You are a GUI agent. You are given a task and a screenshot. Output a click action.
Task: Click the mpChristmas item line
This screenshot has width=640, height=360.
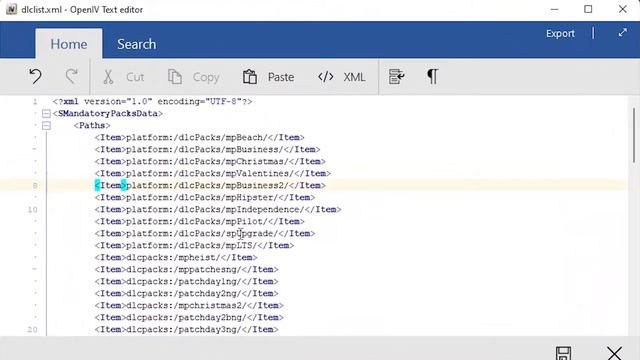[210, 162]
